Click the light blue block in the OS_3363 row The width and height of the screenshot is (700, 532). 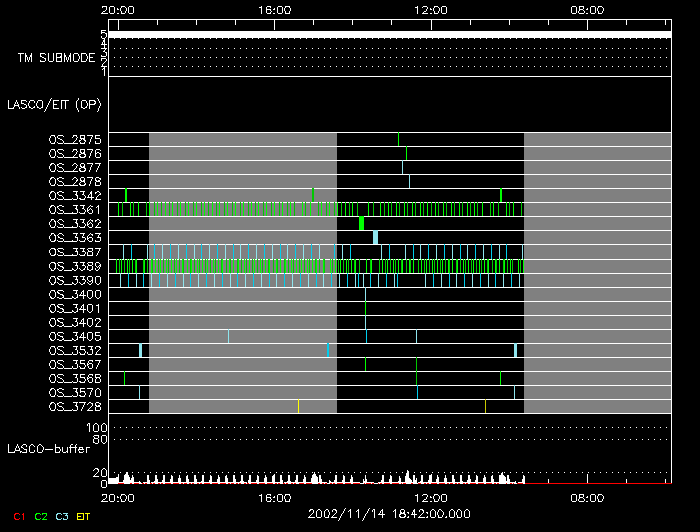coord(375,238)
